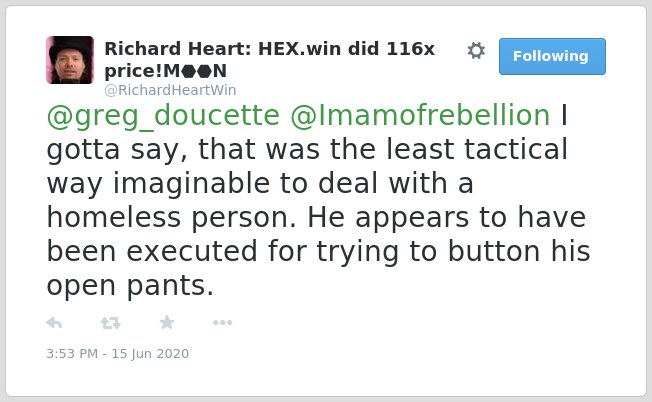Select the 'HEX.win' text in the profile name
Screen dimensions: 652x402
299,49
